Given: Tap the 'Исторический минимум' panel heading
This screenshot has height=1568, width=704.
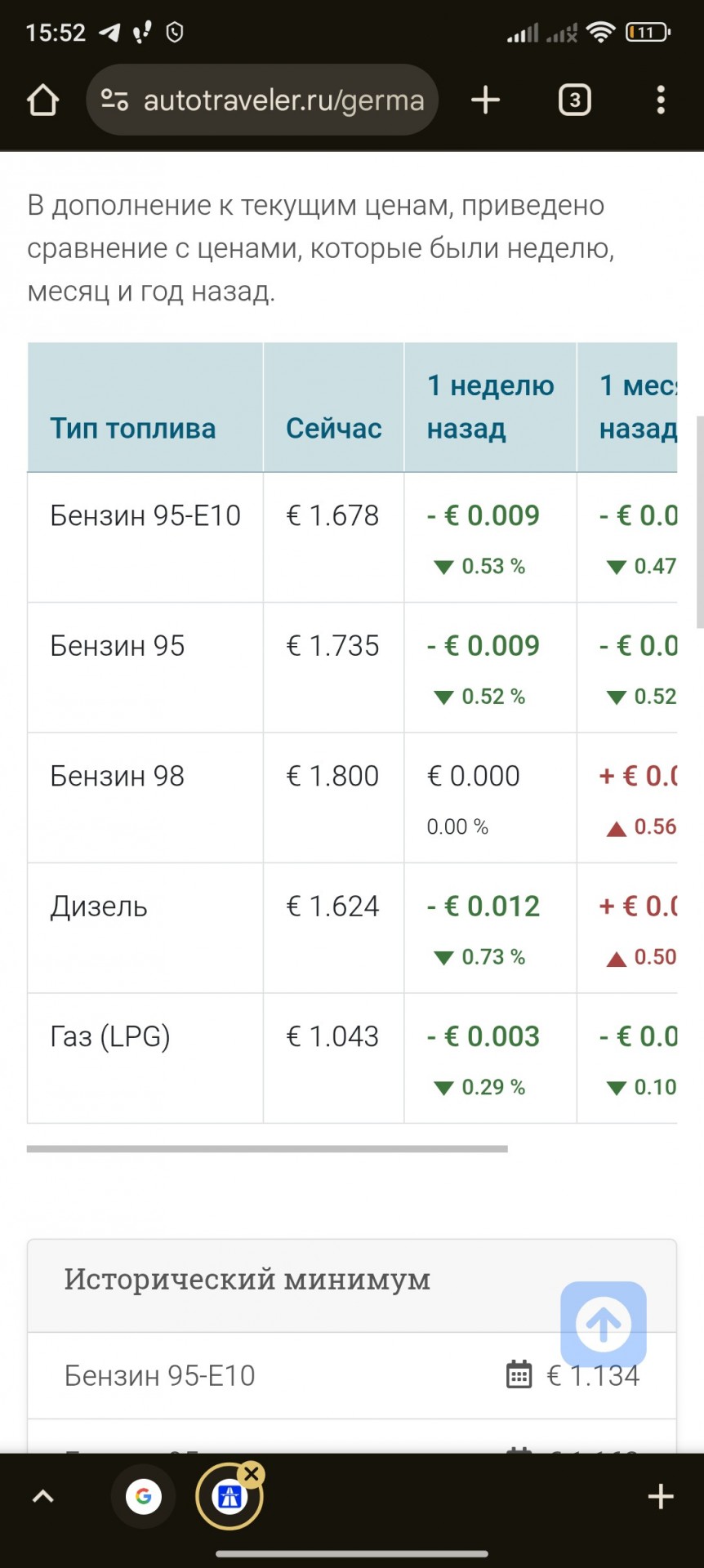Looking at the screenshot, I should point(247,1279).
